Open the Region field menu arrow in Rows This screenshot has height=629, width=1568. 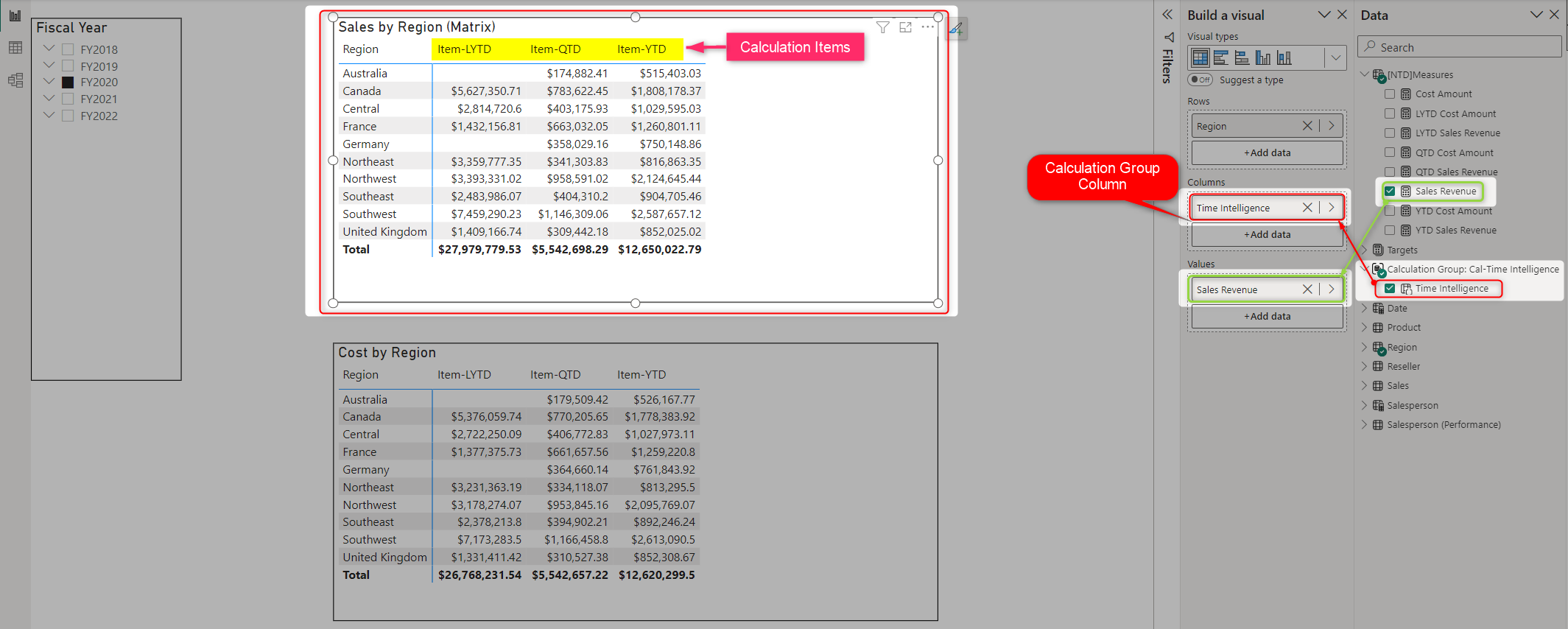[1332, 126]
